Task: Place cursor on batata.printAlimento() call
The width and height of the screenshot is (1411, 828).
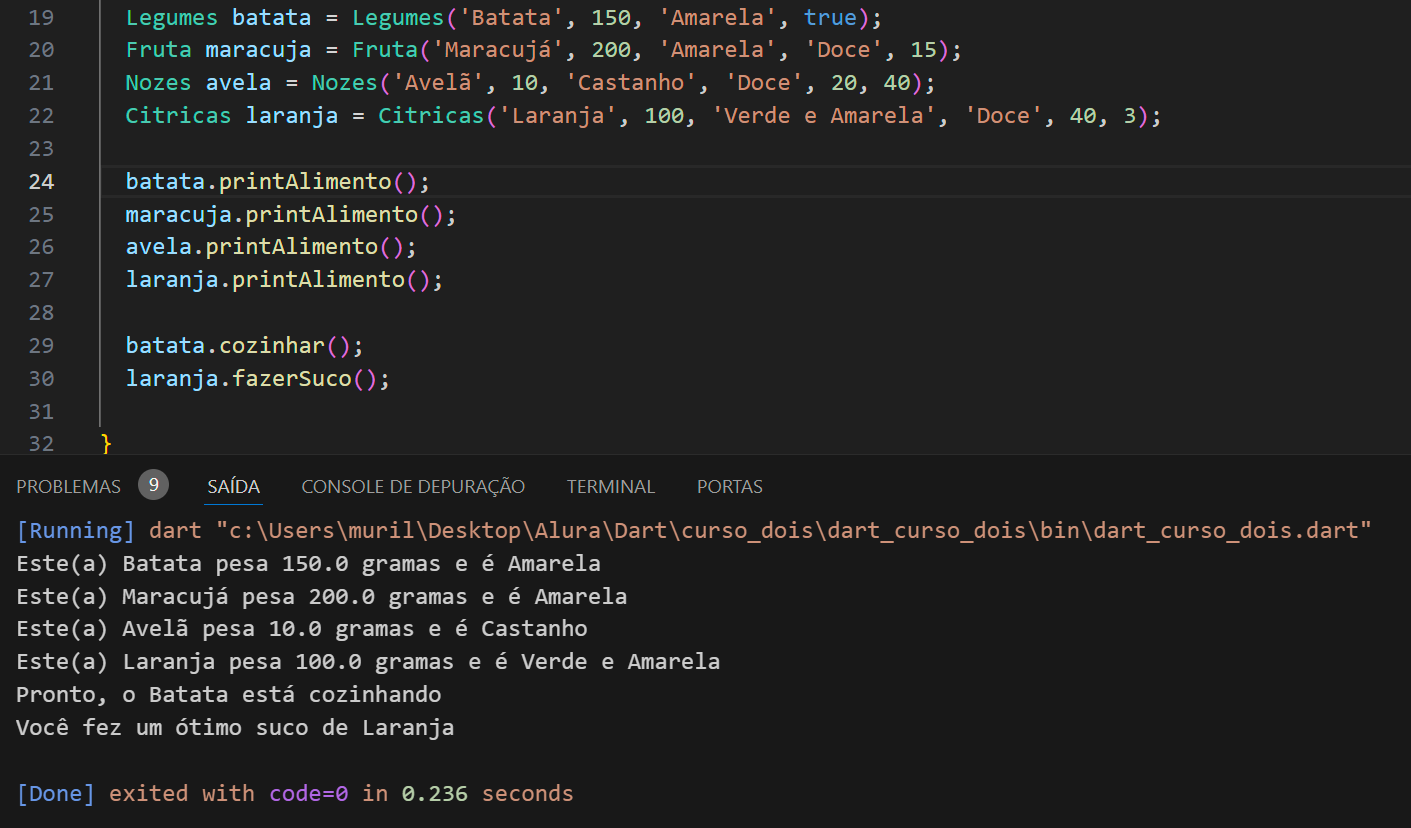Action: coord(277,182)
